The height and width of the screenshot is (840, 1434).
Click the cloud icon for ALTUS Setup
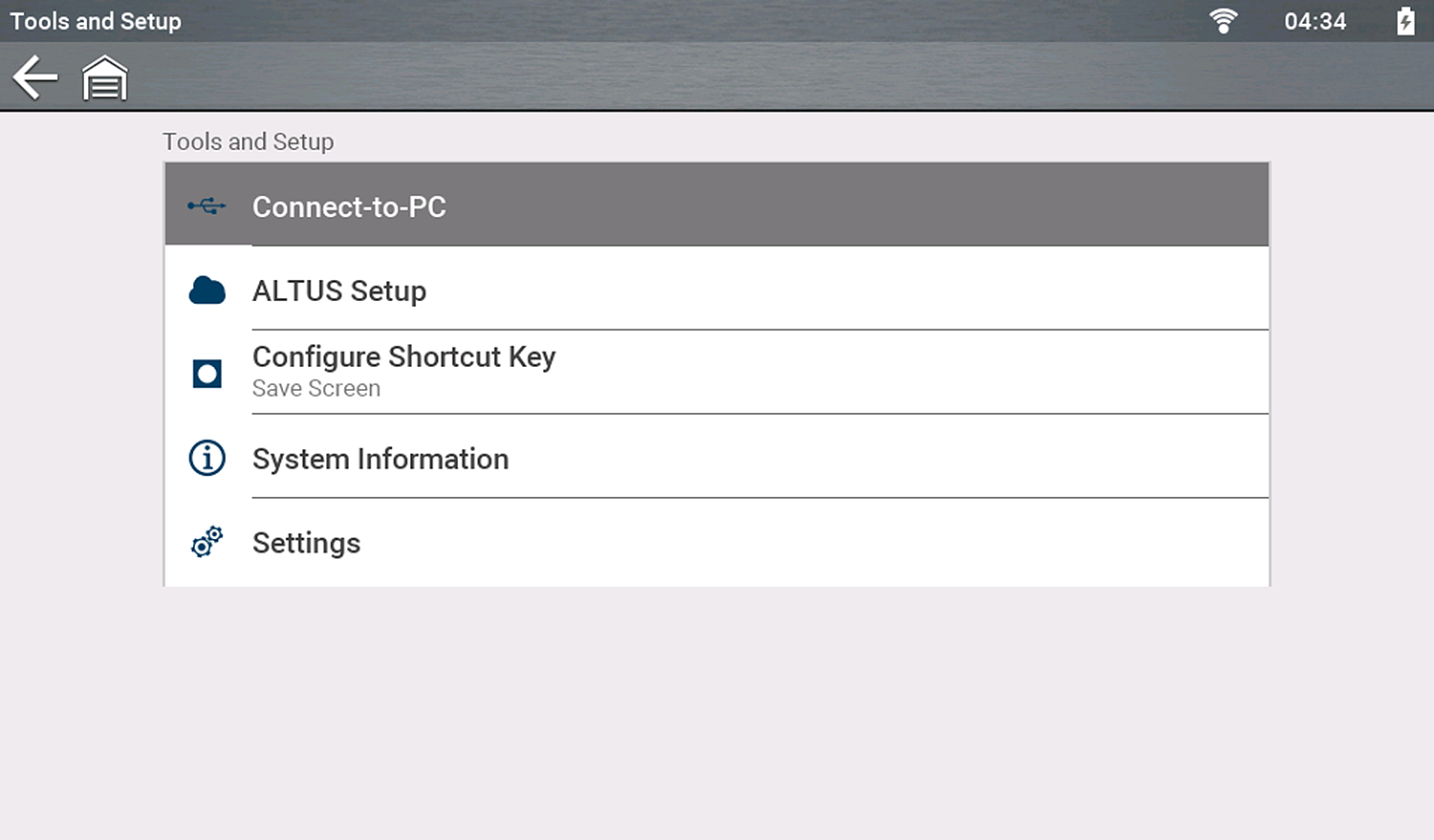206,291
